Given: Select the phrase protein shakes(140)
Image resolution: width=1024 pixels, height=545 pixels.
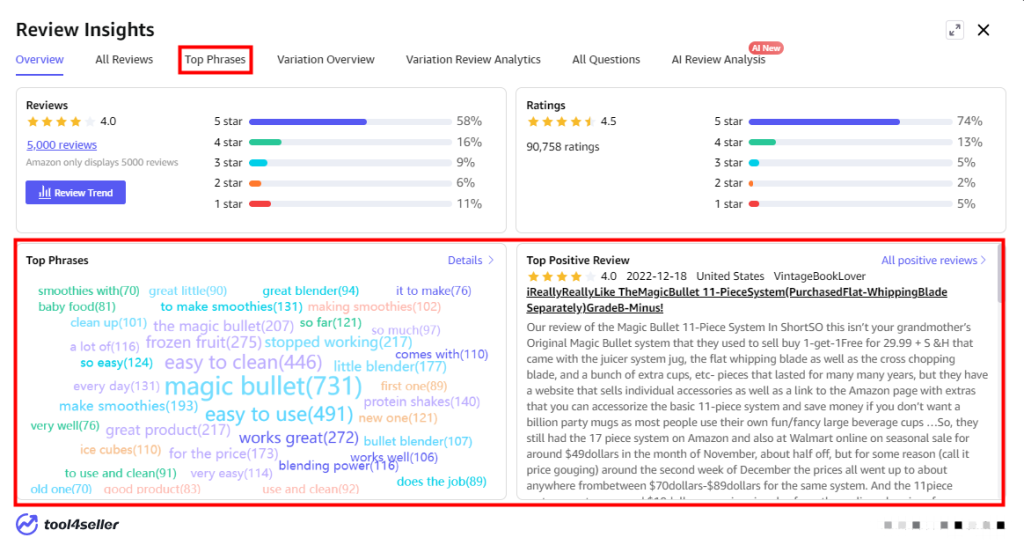Looking at the screenshot, I should tap(422, 401).
